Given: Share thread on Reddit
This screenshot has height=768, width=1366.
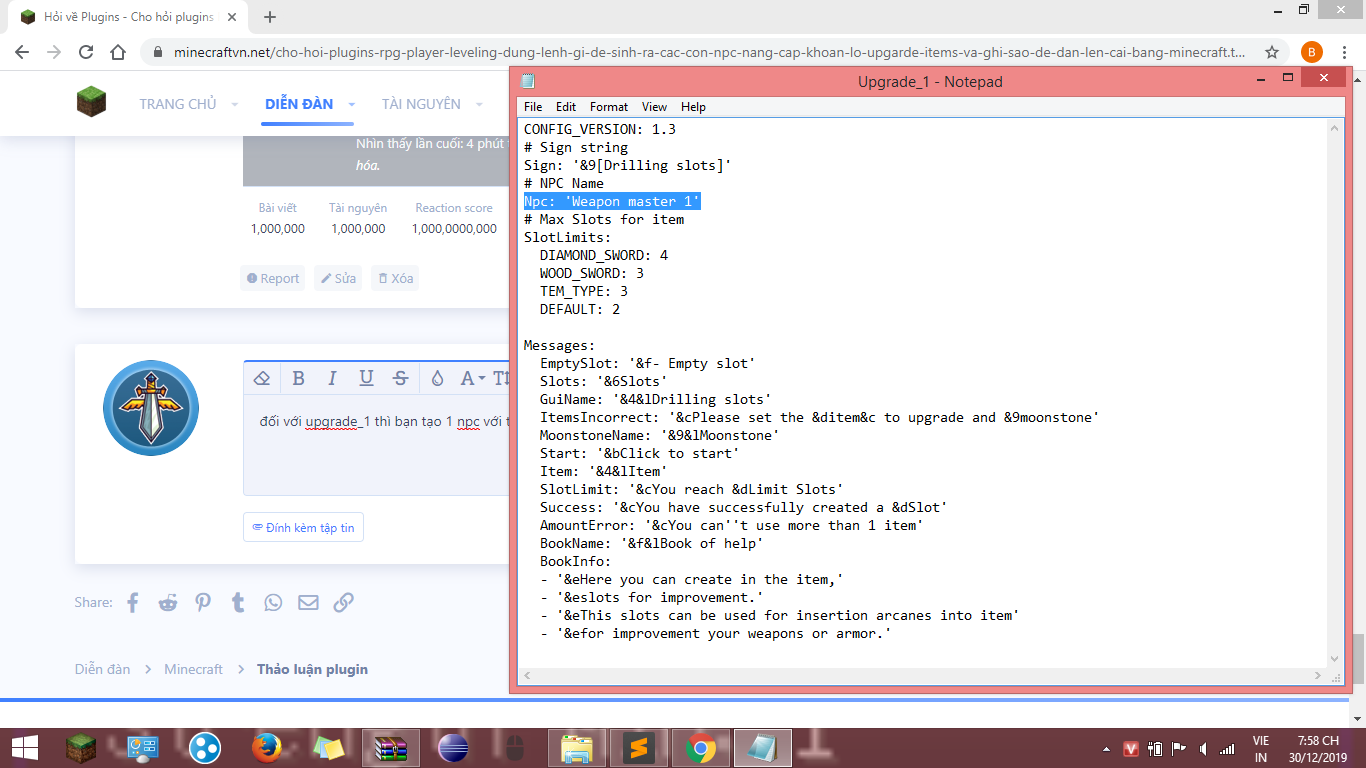Looking at the screenshot, I should coord(167,602).
